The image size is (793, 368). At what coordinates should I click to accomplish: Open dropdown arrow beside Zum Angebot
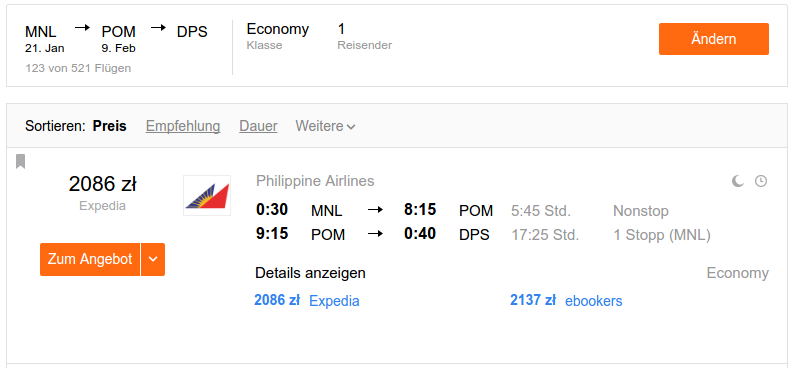tap(153, 259)
